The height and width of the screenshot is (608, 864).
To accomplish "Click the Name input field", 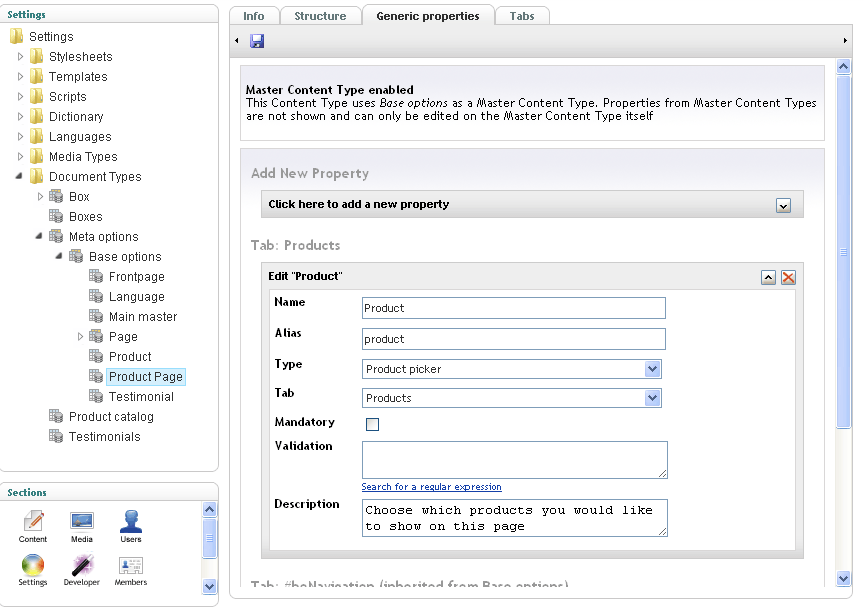I will [x=514, y=308].
